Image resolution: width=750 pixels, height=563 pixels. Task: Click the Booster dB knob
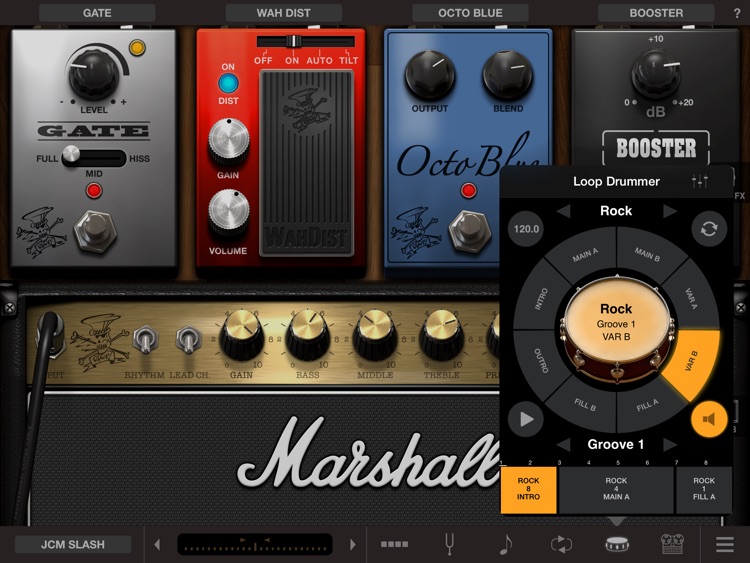pyautogui.click(x=656, y=74)
